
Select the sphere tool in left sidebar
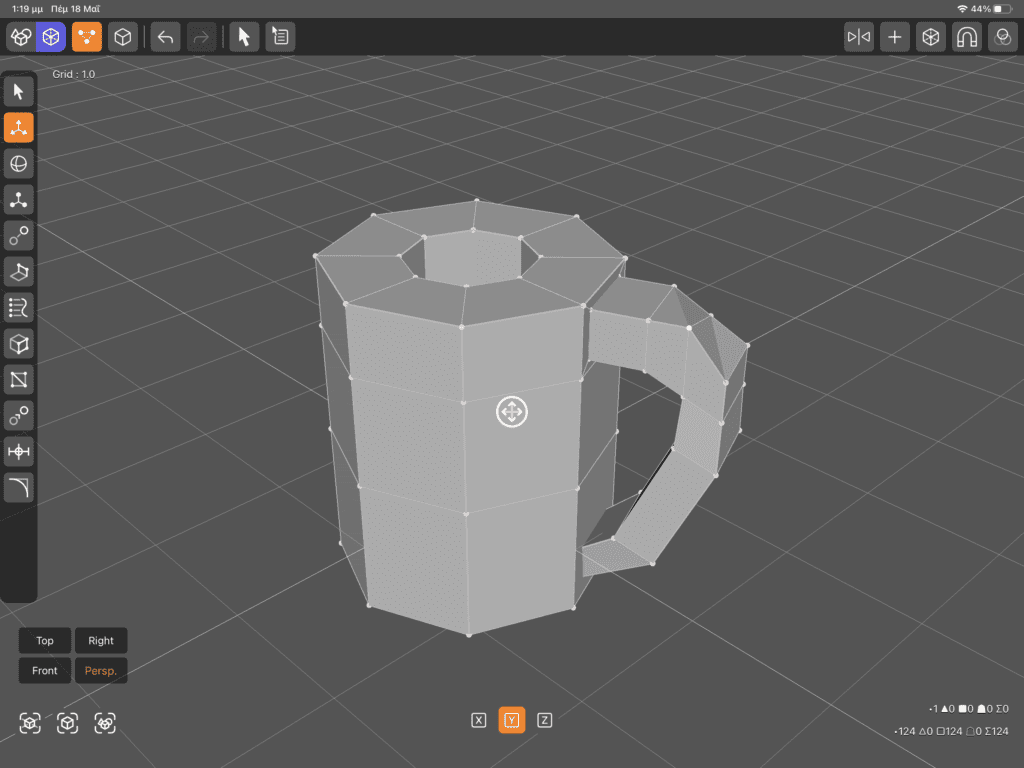pos(19,164)
